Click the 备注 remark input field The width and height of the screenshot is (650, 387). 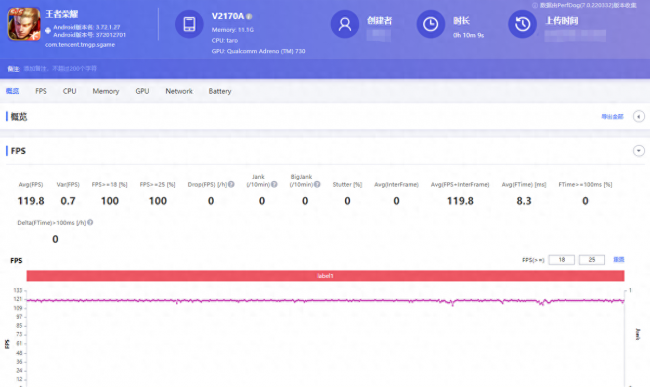pyautogui.click(x=60, y=68)
